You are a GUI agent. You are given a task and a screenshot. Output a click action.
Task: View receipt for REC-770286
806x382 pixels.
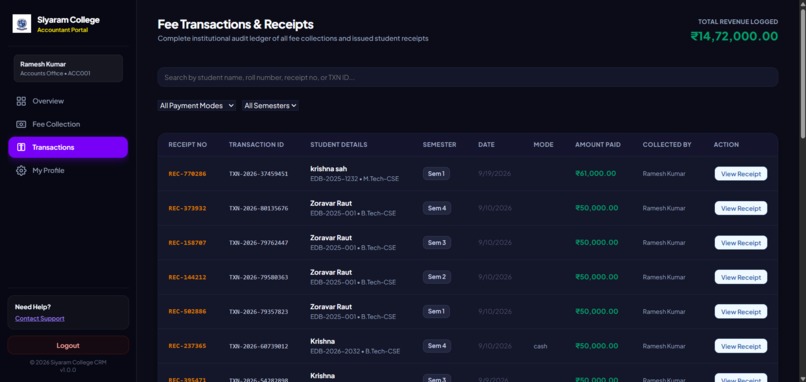pos(741,174)
